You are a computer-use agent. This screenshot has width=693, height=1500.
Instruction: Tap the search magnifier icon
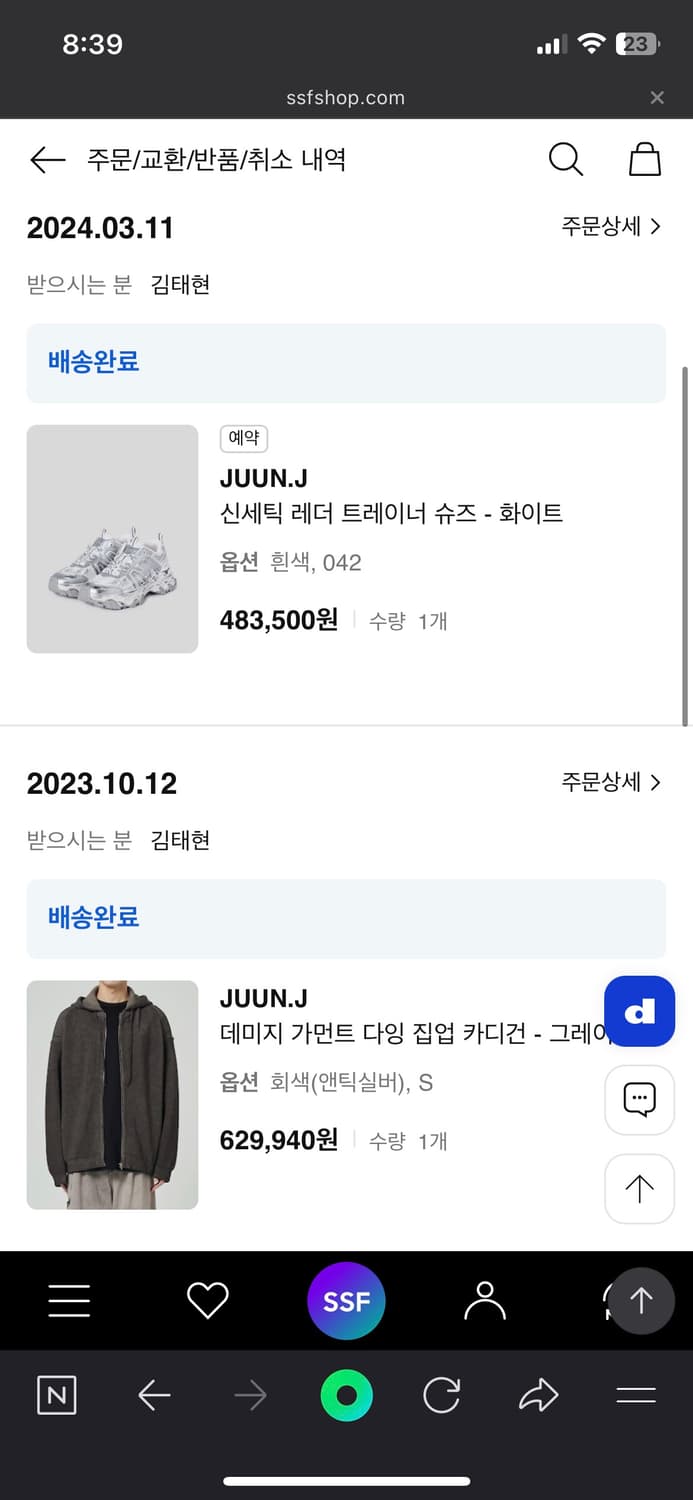[565, 160]
